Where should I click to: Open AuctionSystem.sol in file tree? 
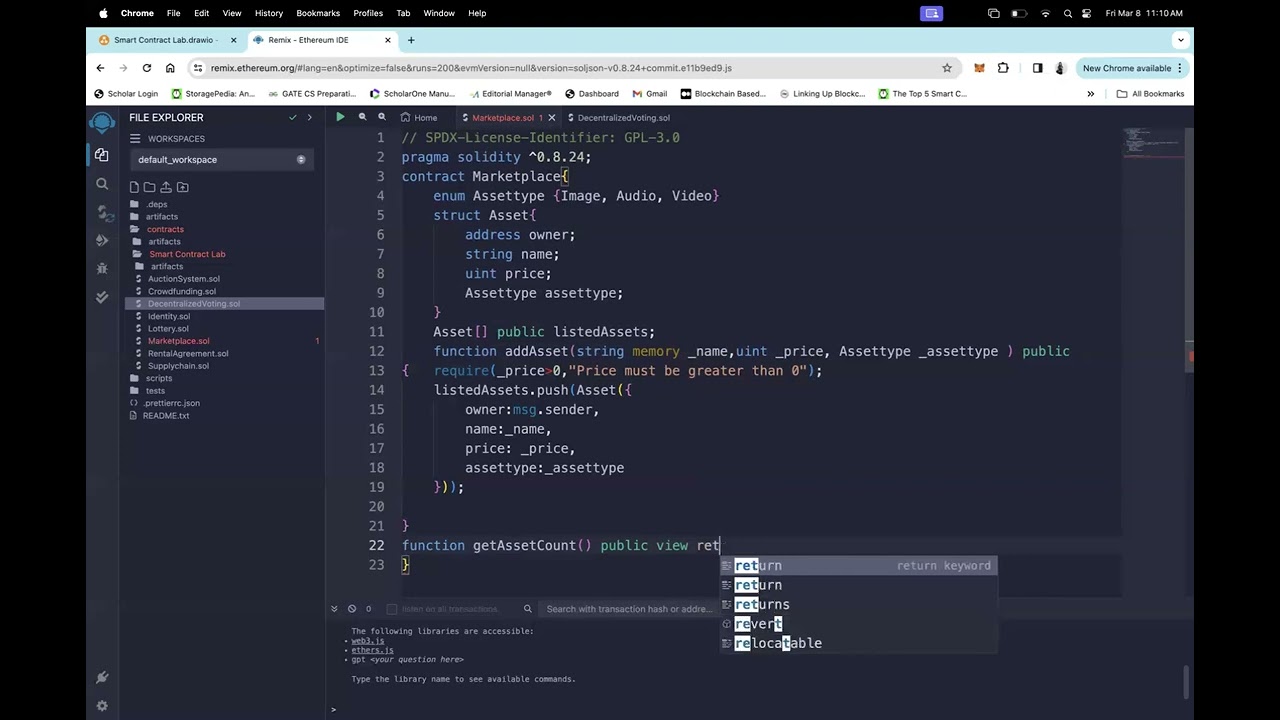pos(184,279)
